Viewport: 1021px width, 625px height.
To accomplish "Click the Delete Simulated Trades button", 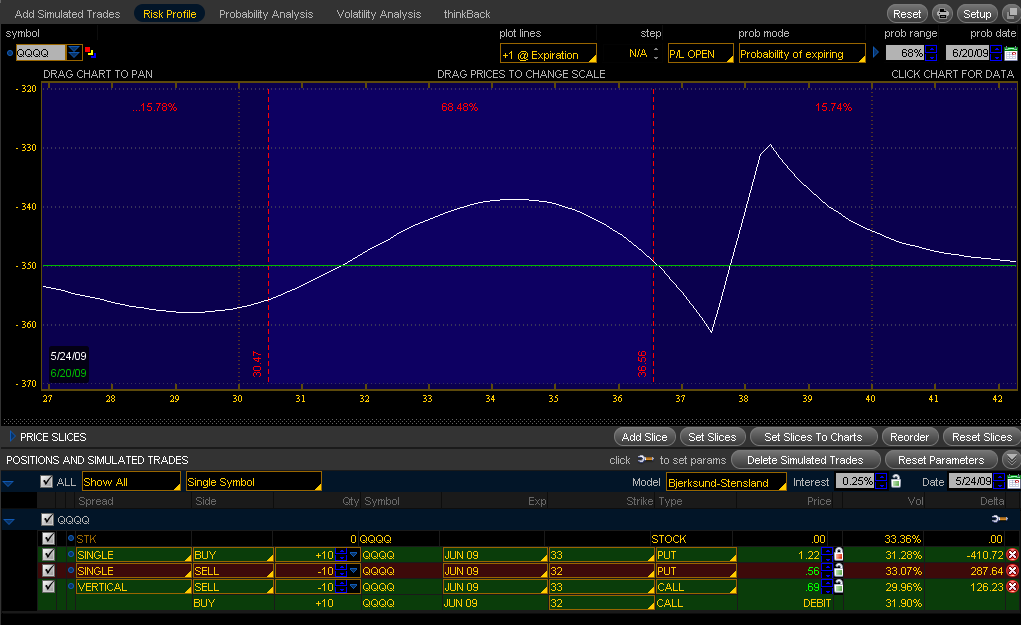I will click(805, 460).
